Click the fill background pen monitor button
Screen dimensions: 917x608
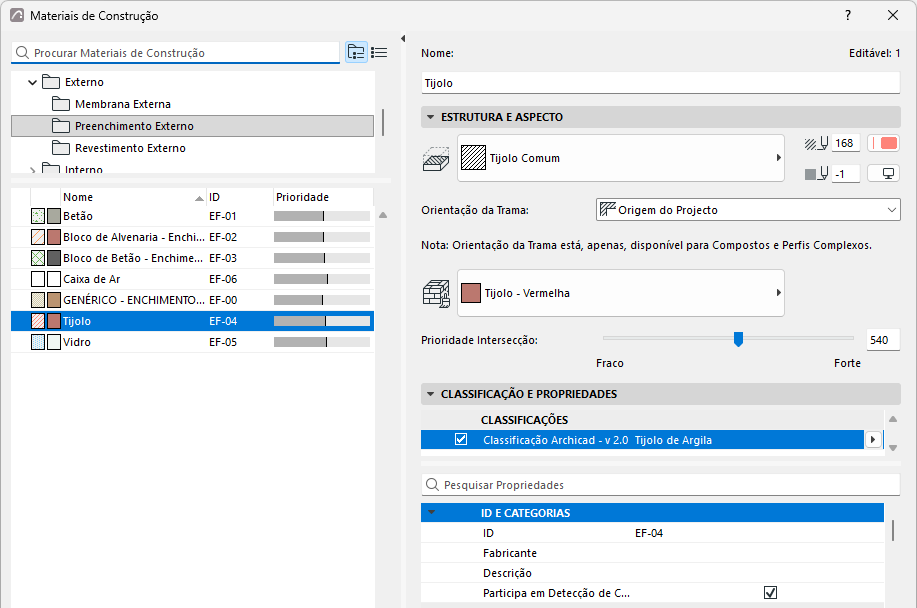point(884,174)
